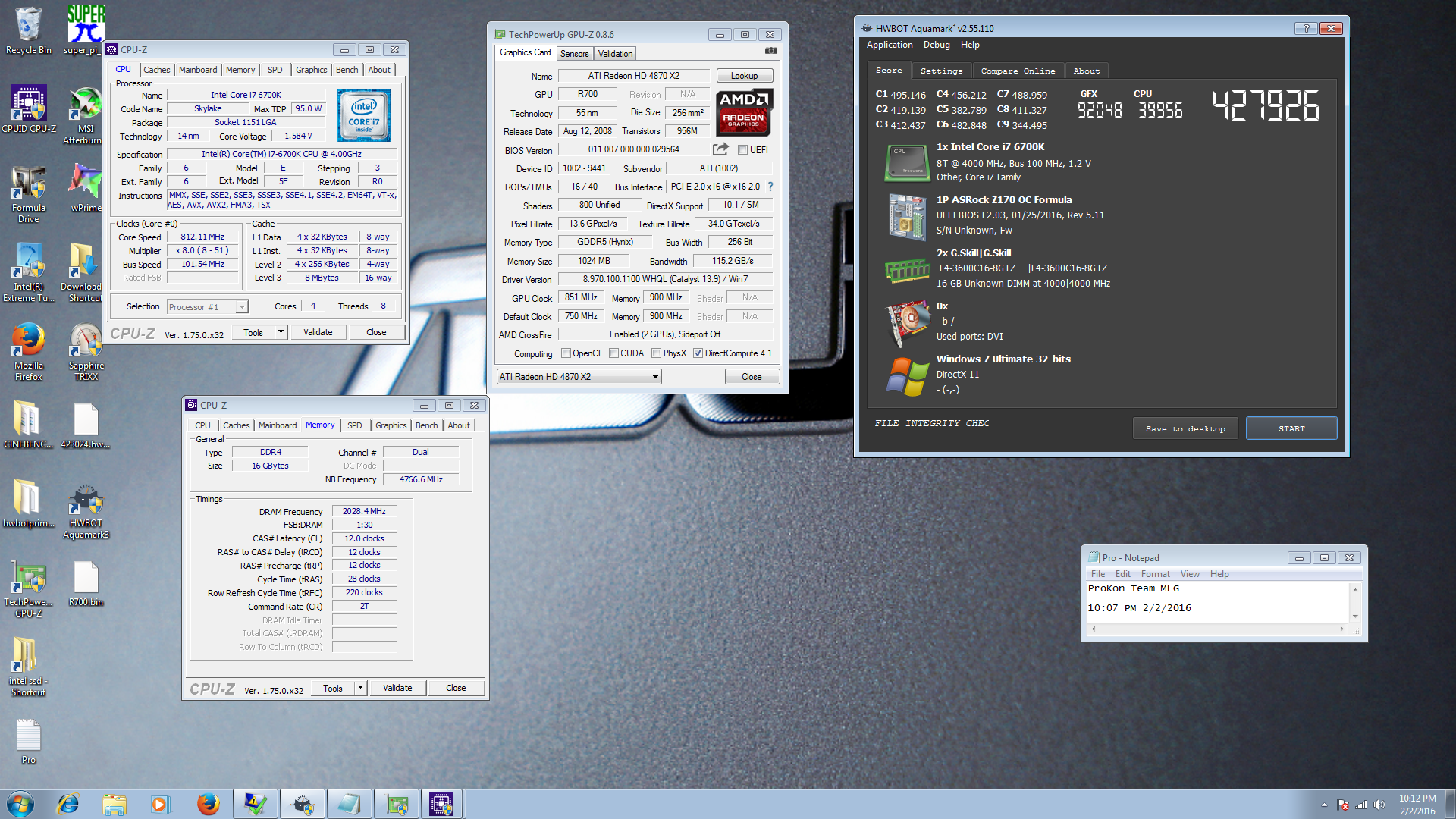
Task: Toggle OpenCL checkbox in GPU-Z
Action: point(566,353)
